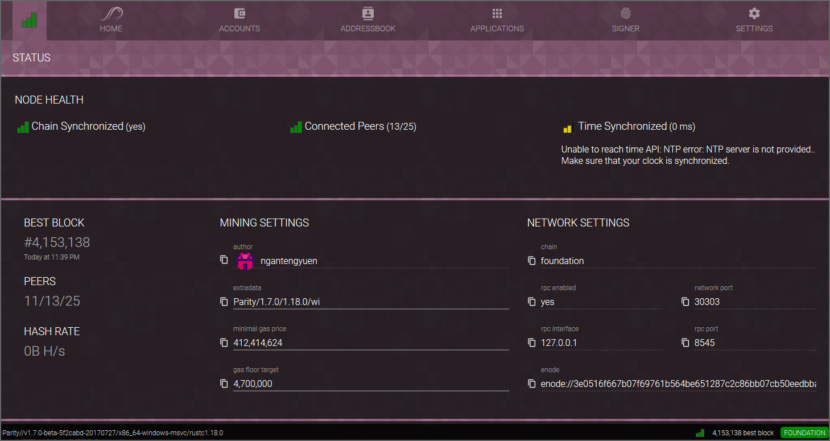Edit the extradata field

point(371,302)
